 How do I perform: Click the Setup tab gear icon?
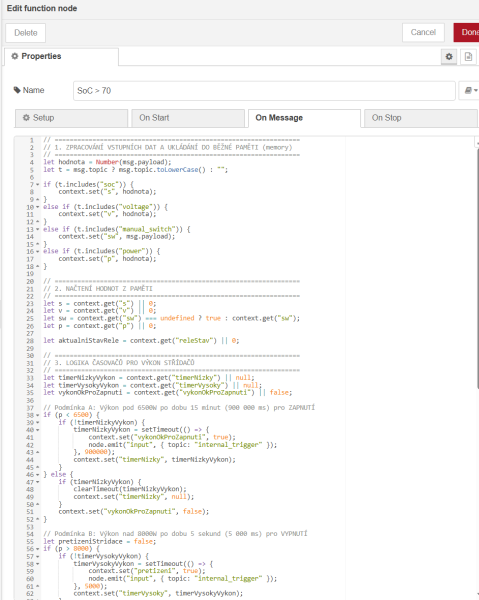(x=26, y=117)
